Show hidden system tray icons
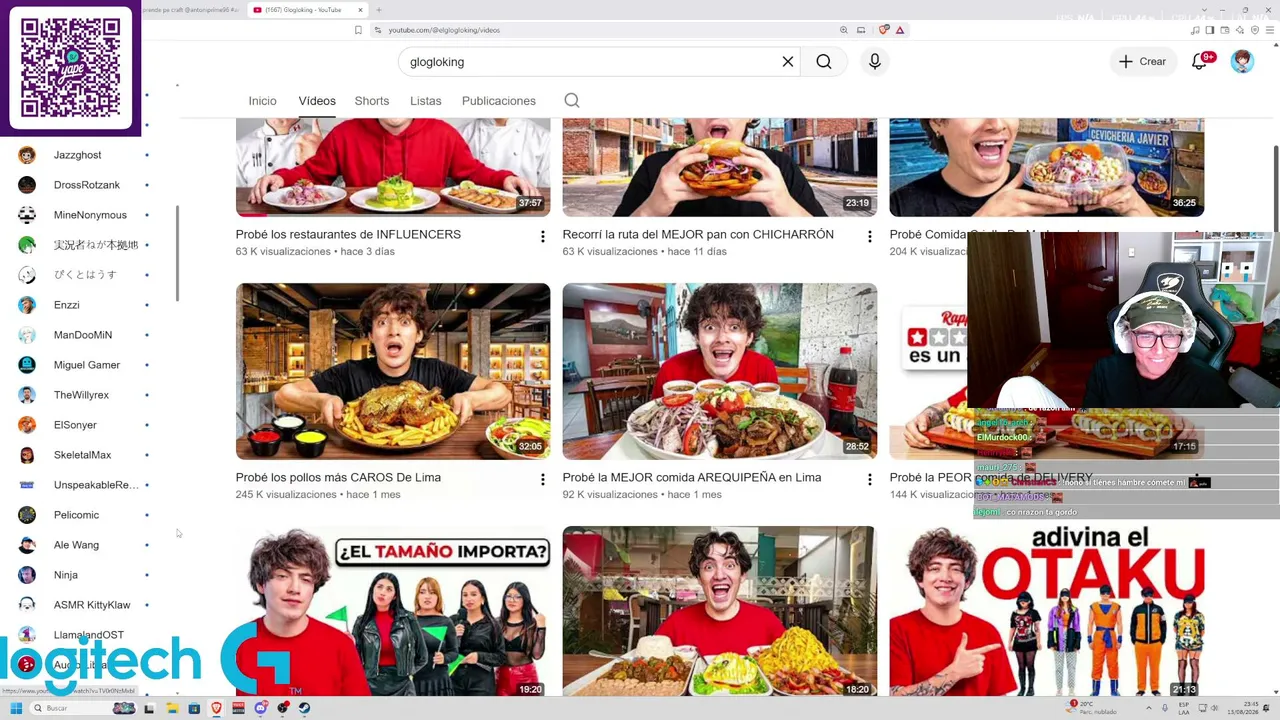Image resolution: width=1280 pixels, height=720 pixels. (1148, 708)
